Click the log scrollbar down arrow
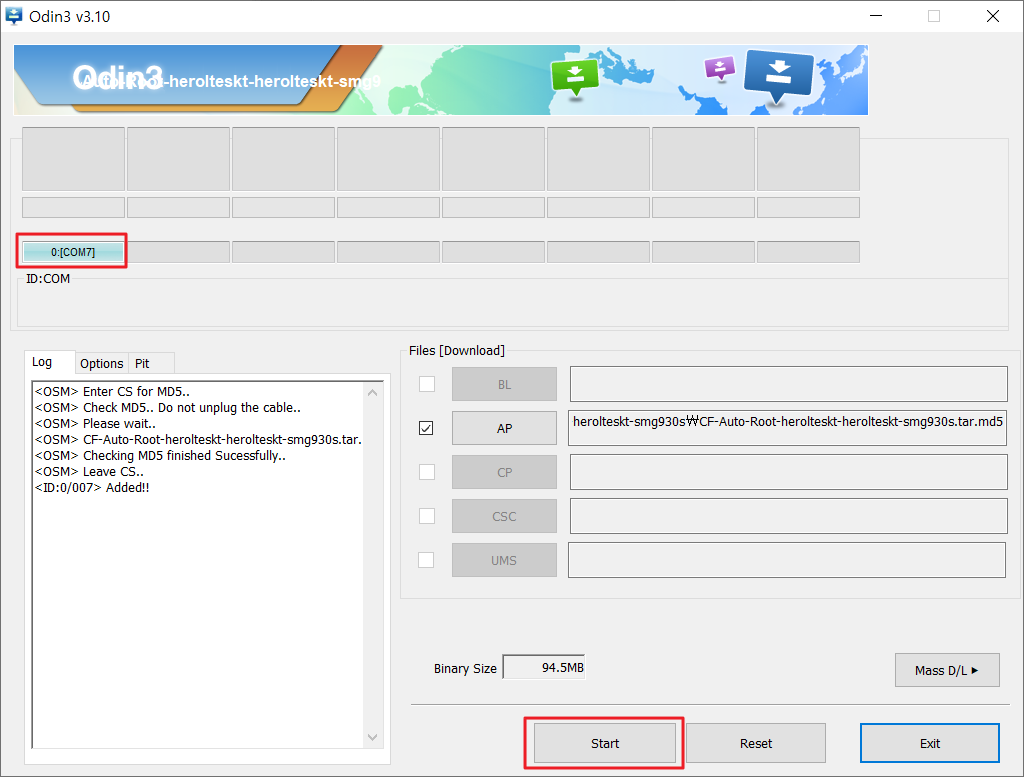Screen dimensions: 1024x777 click(x=372, y=737)
